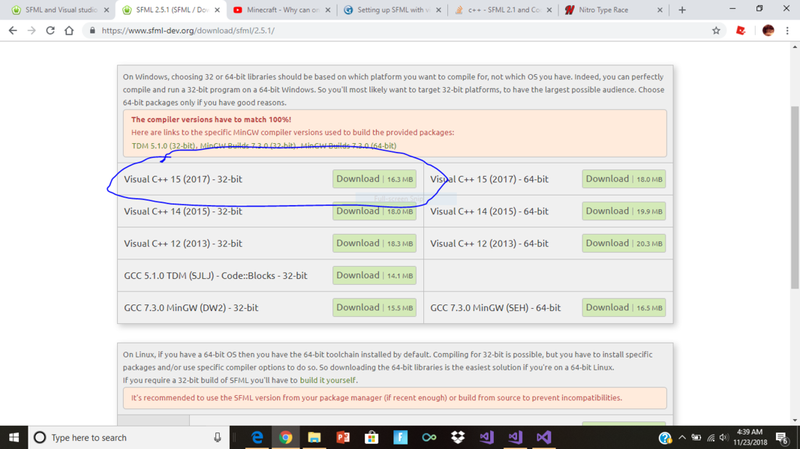Activate Cortana microphone in search box
This screenshot has width=800, height=449.
(217, 437)
